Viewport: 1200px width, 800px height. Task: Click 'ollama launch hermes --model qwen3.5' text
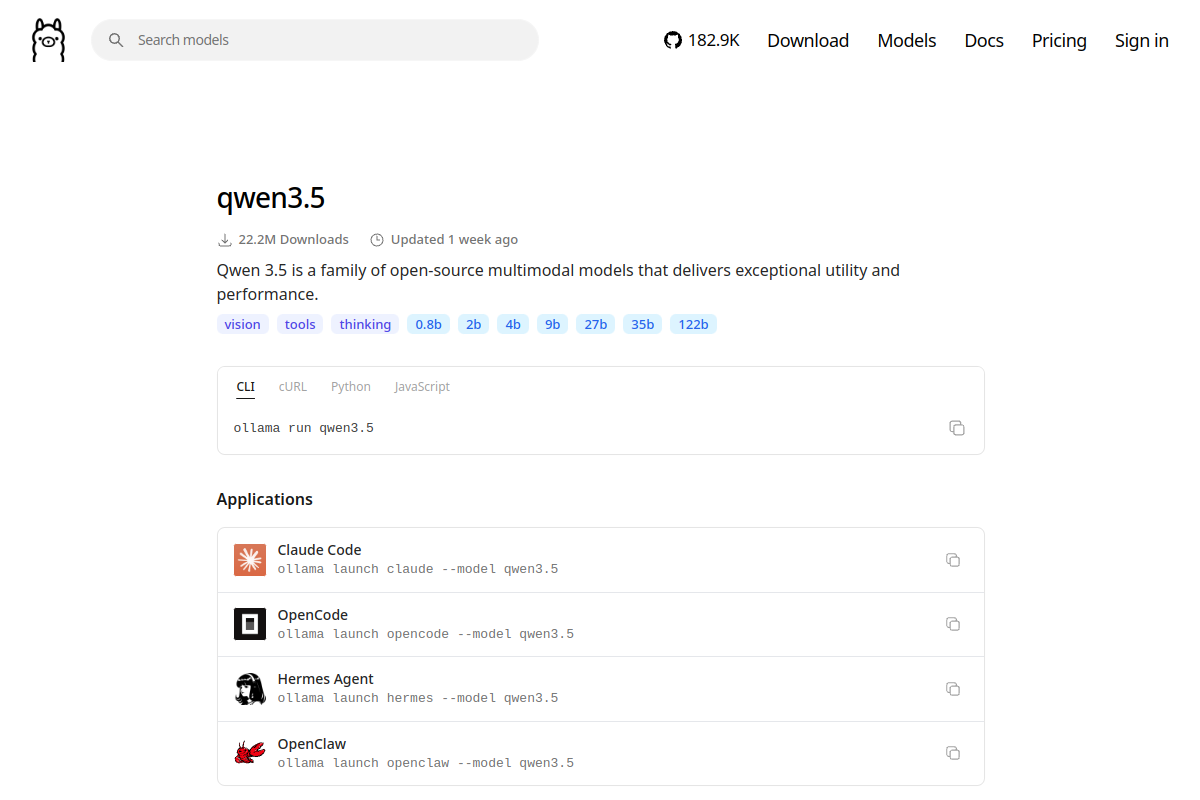(x=418, y=698)
